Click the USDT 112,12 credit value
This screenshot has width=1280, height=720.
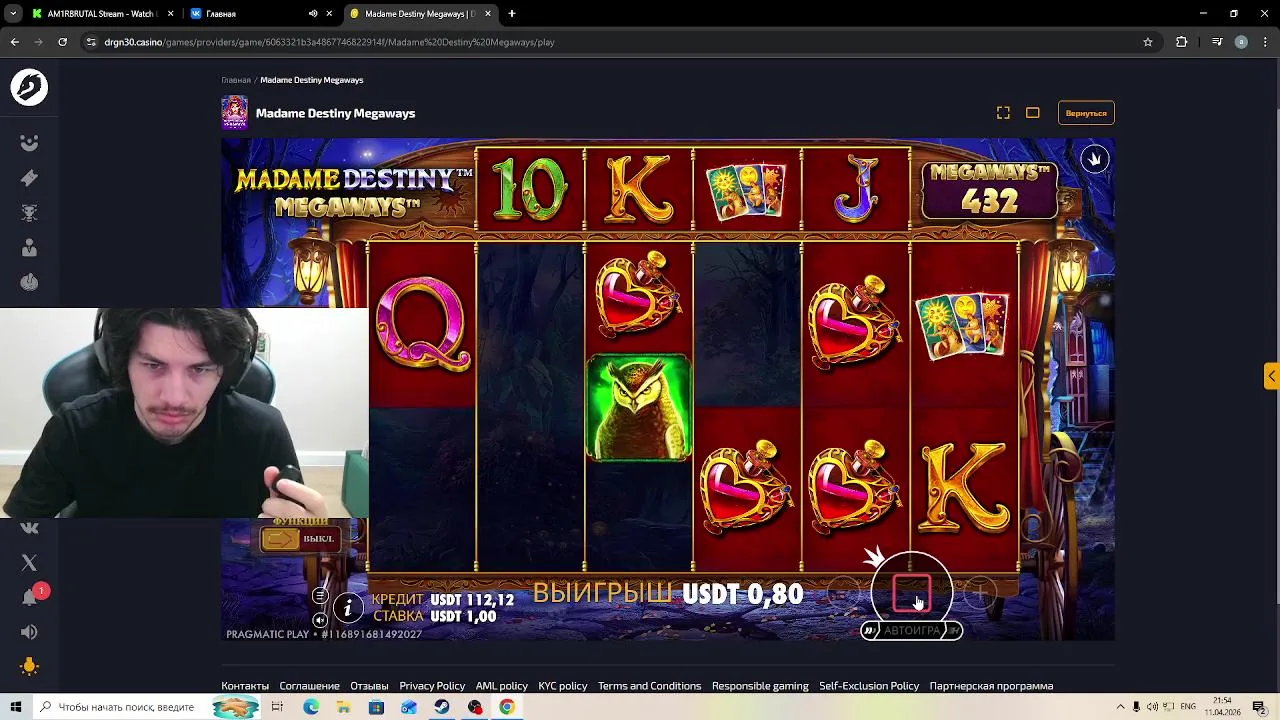click(x=472, y=600)
